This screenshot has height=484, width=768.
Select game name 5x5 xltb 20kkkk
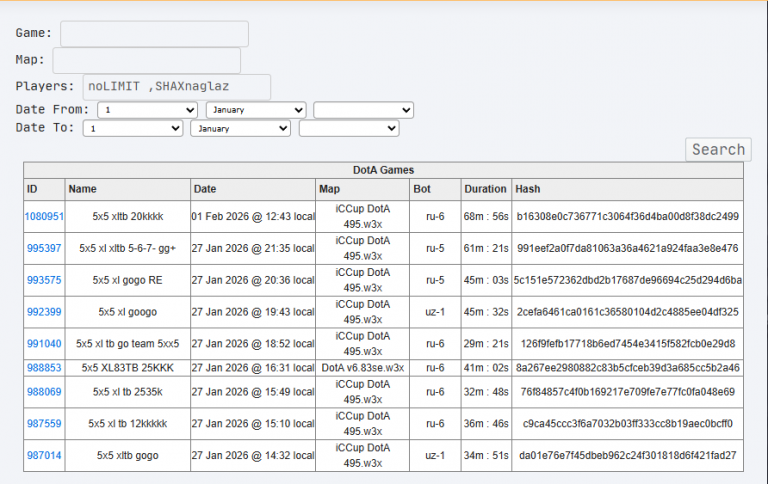(x=128, y=217)
